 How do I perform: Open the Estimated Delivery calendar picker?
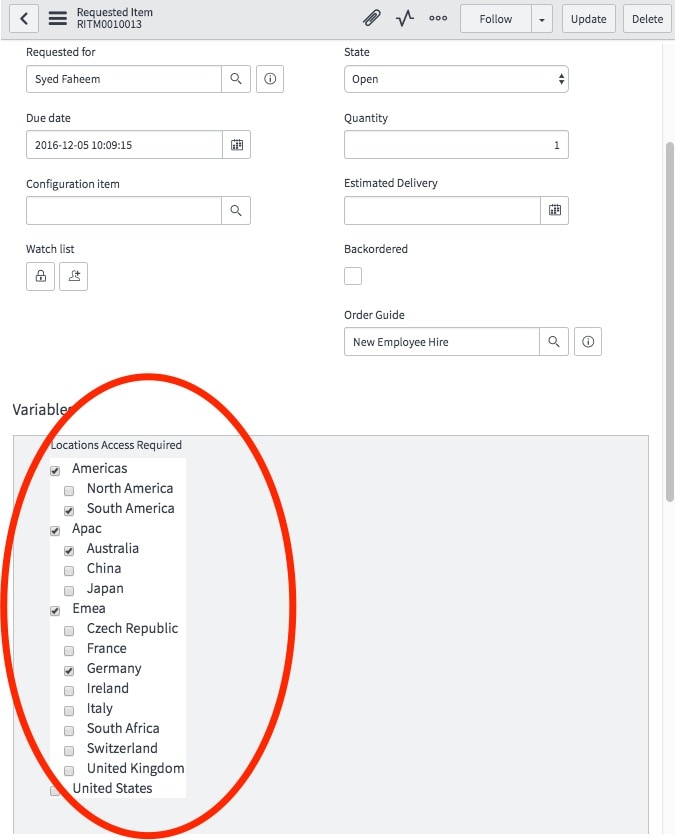tap(555, 210)
